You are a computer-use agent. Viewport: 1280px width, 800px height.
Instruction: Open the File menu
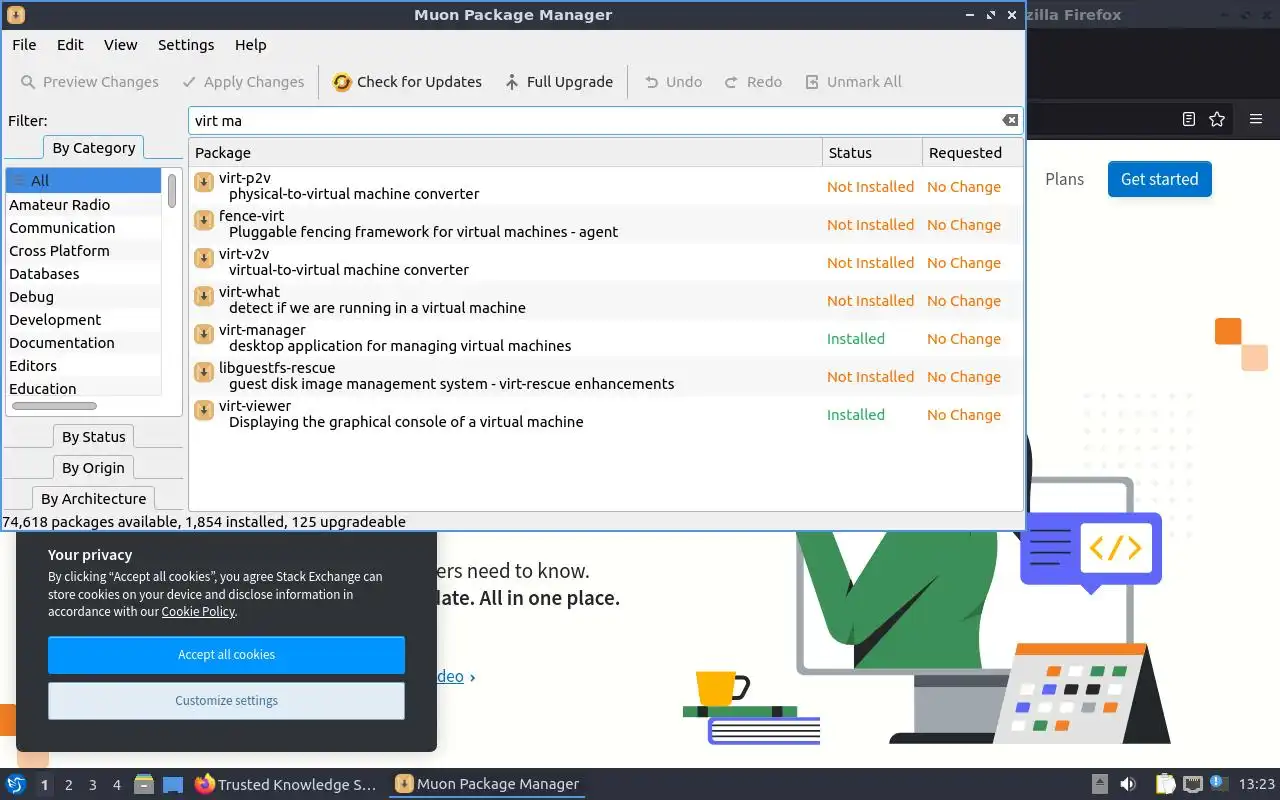point(24,45)
